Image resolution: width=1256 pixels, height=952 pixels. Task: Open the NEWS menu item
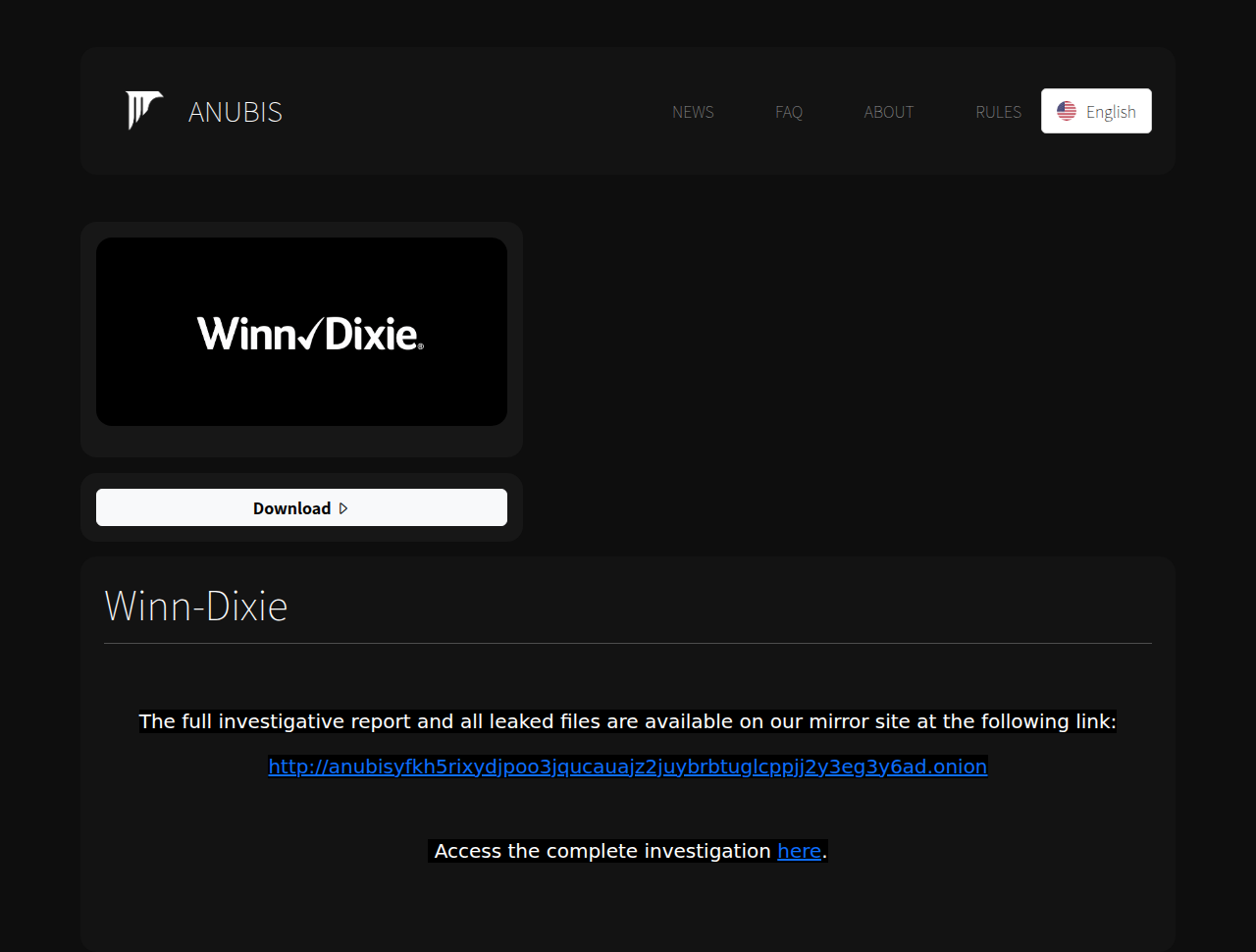tap(693, 112)
